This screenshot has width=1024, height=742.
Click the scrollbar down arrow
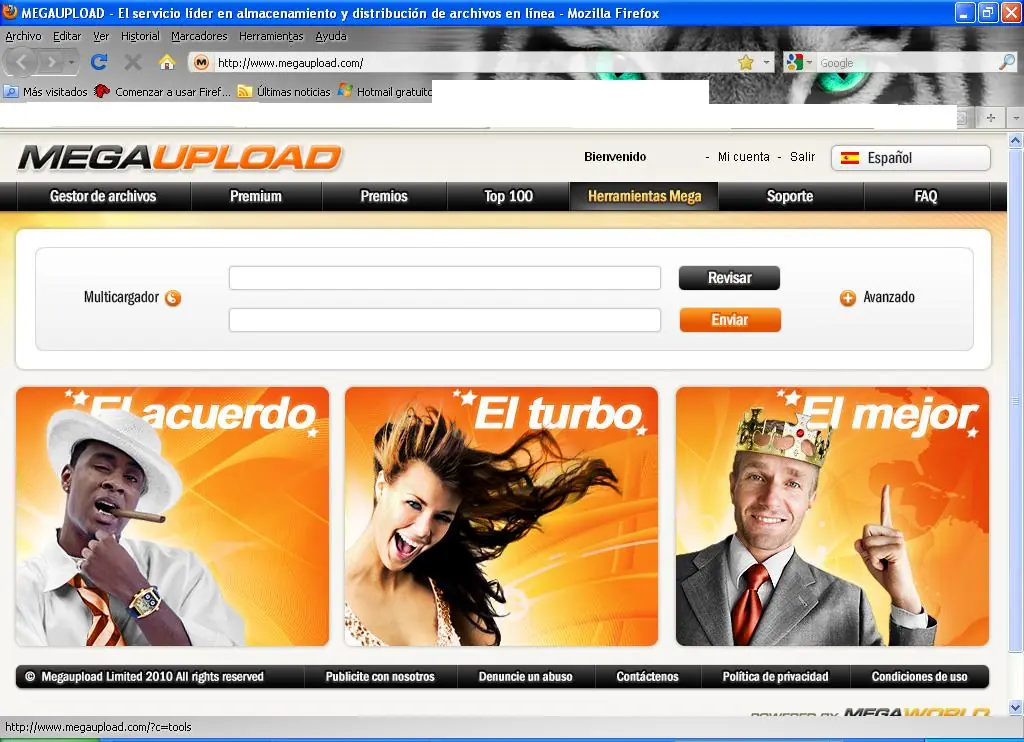(x=1016, y=707)
